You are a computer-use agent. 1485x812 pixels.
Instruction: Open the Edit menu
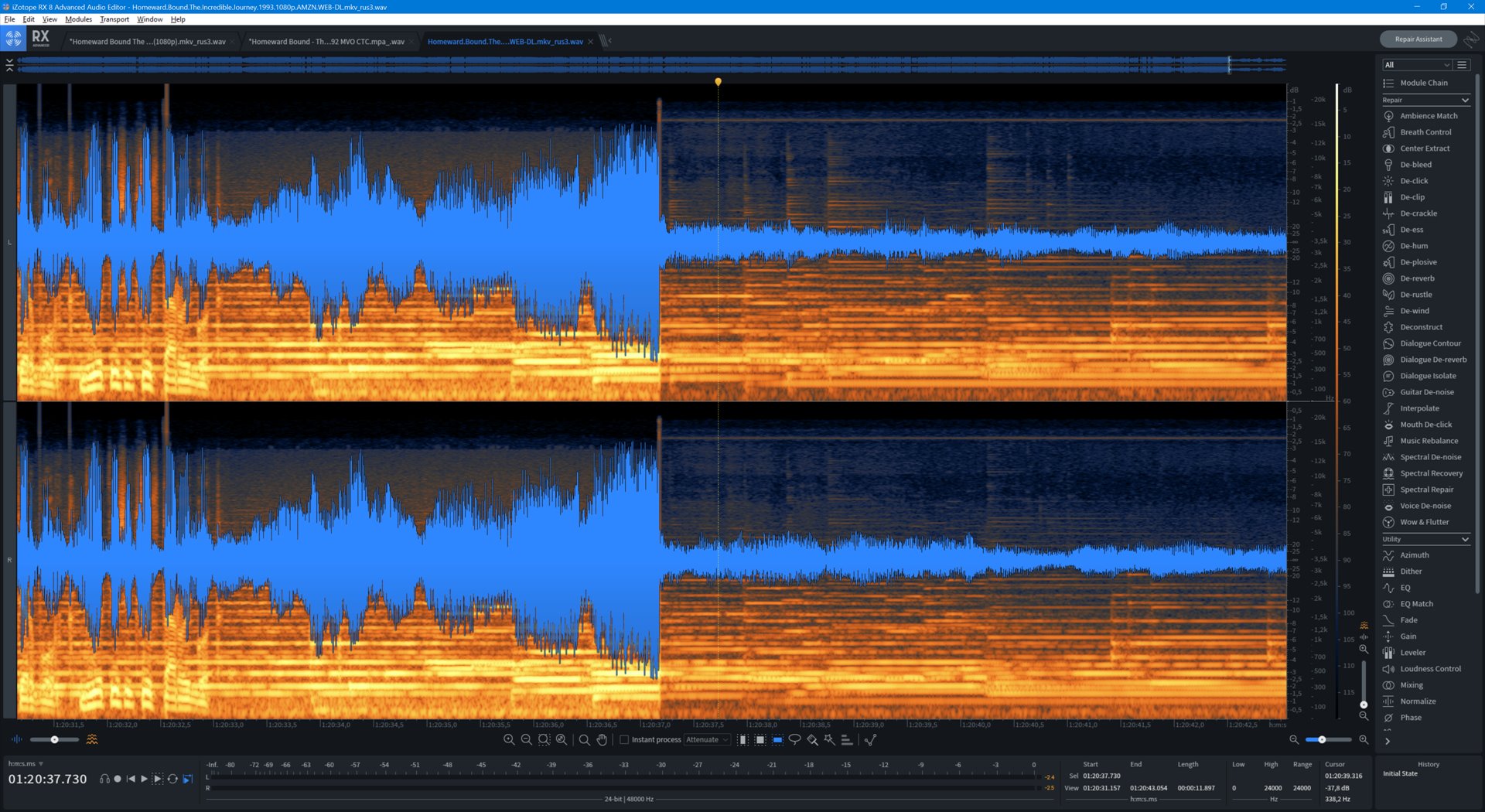coord(29,19)
